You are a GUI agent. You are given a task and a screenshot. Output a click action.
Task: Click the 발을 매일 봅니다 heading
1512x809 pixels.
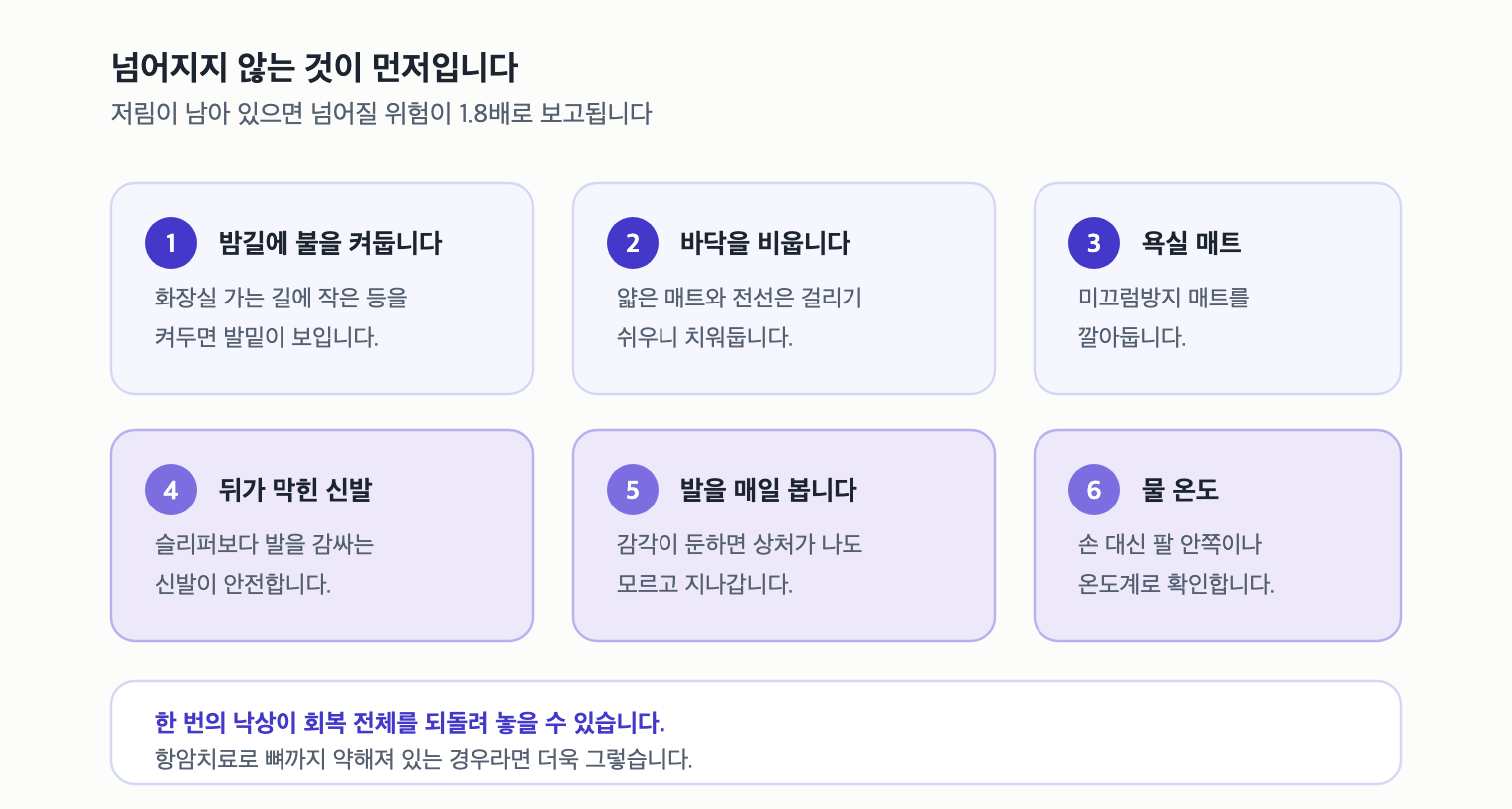point(768,490)
